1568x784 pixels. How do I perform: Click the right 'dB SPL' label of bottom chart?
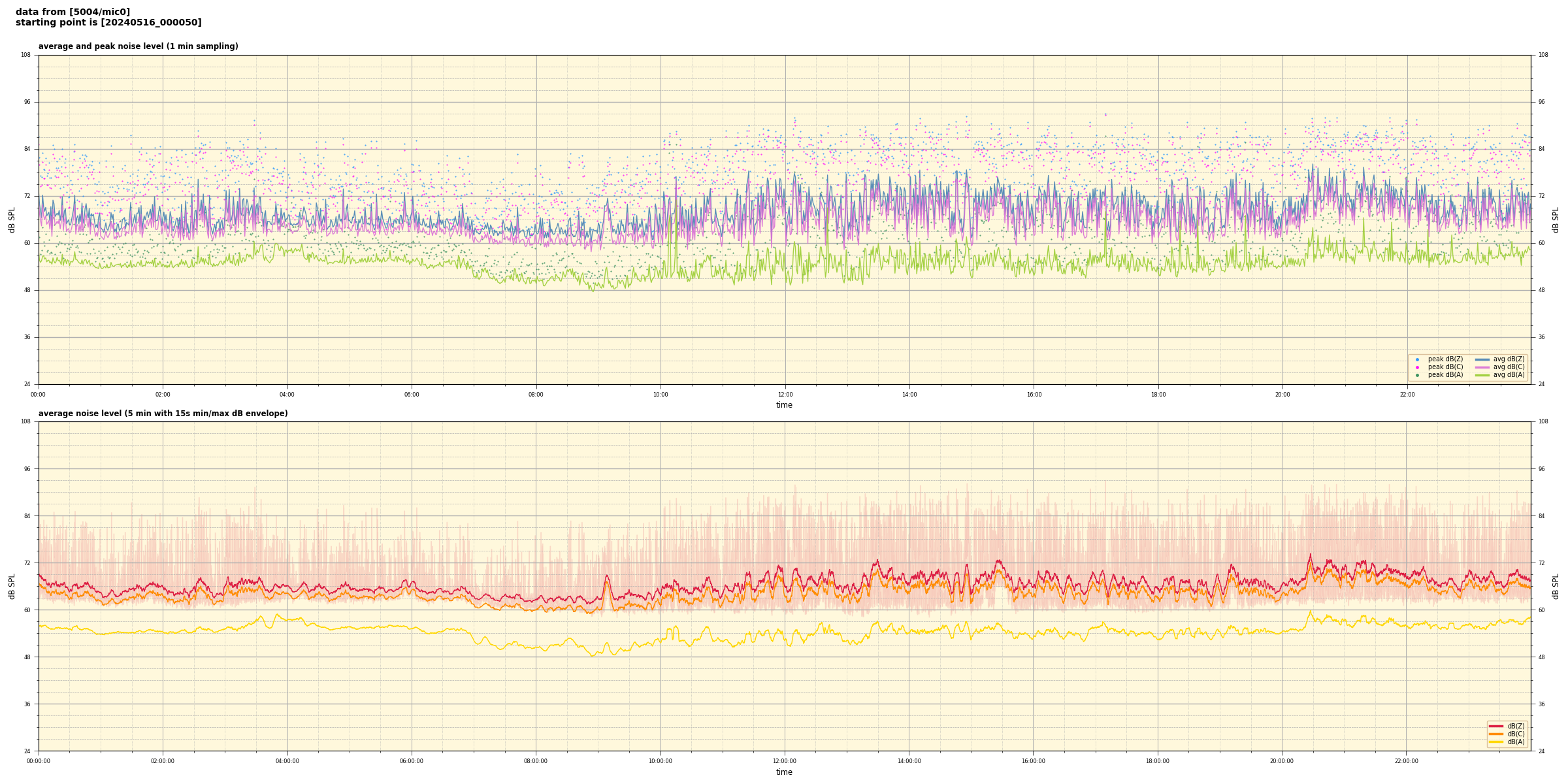click(1556, 586)
